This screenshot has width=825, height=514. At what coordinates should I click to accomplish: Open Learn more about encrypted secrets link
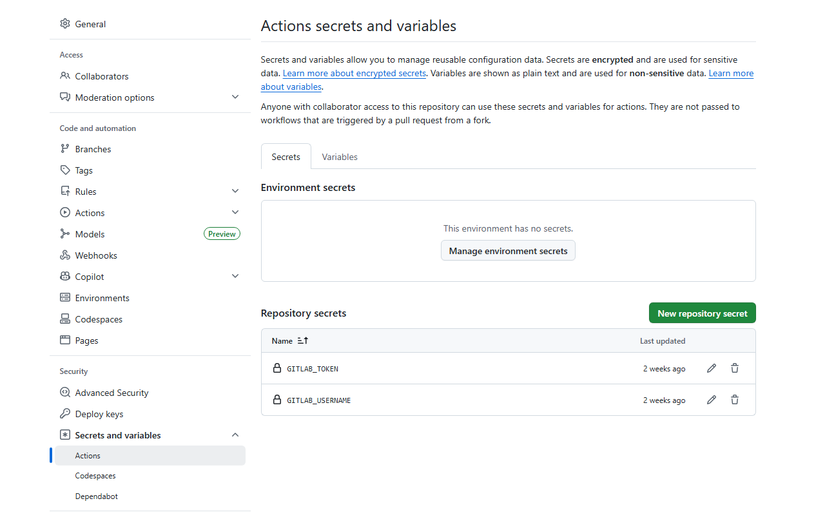point(355,74)
